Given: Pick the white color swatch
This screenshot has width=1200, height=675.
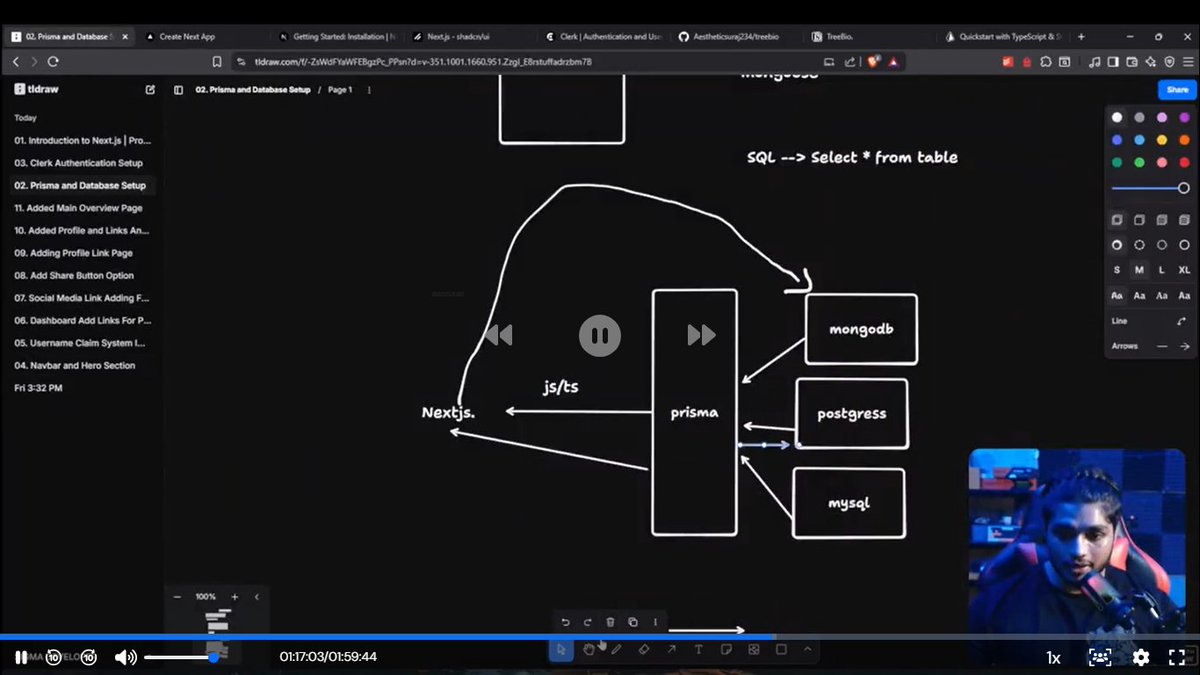Looking at the screenshot, I should pos(1117,117).
